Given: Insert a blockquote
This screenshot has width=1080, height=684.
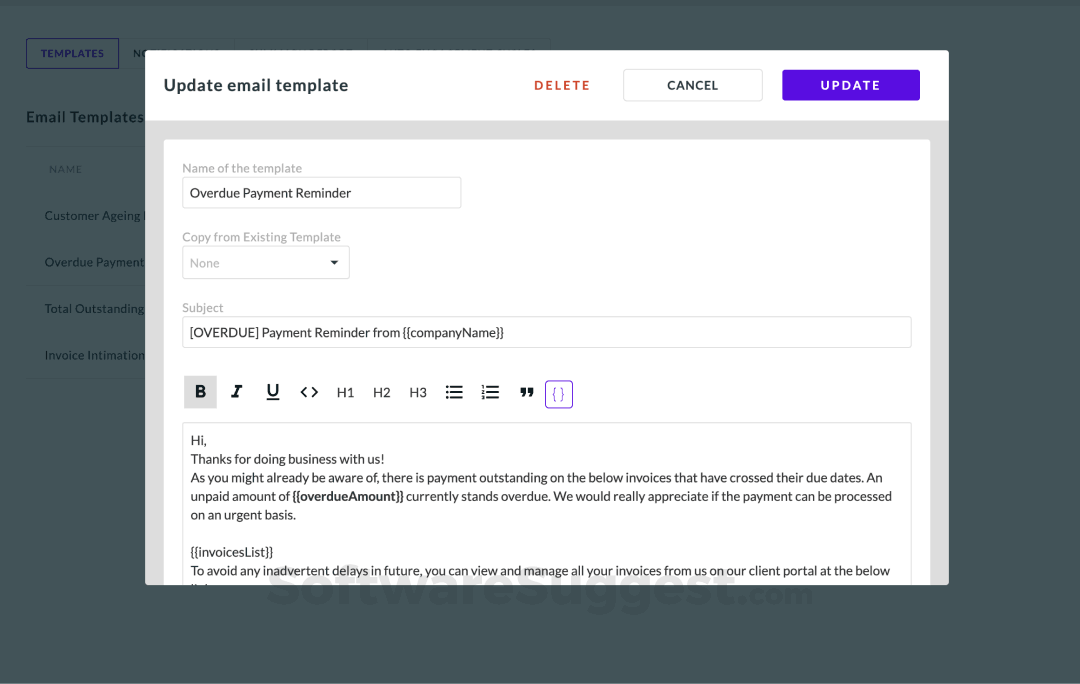Looking at the screenshot, I should 526,392.
